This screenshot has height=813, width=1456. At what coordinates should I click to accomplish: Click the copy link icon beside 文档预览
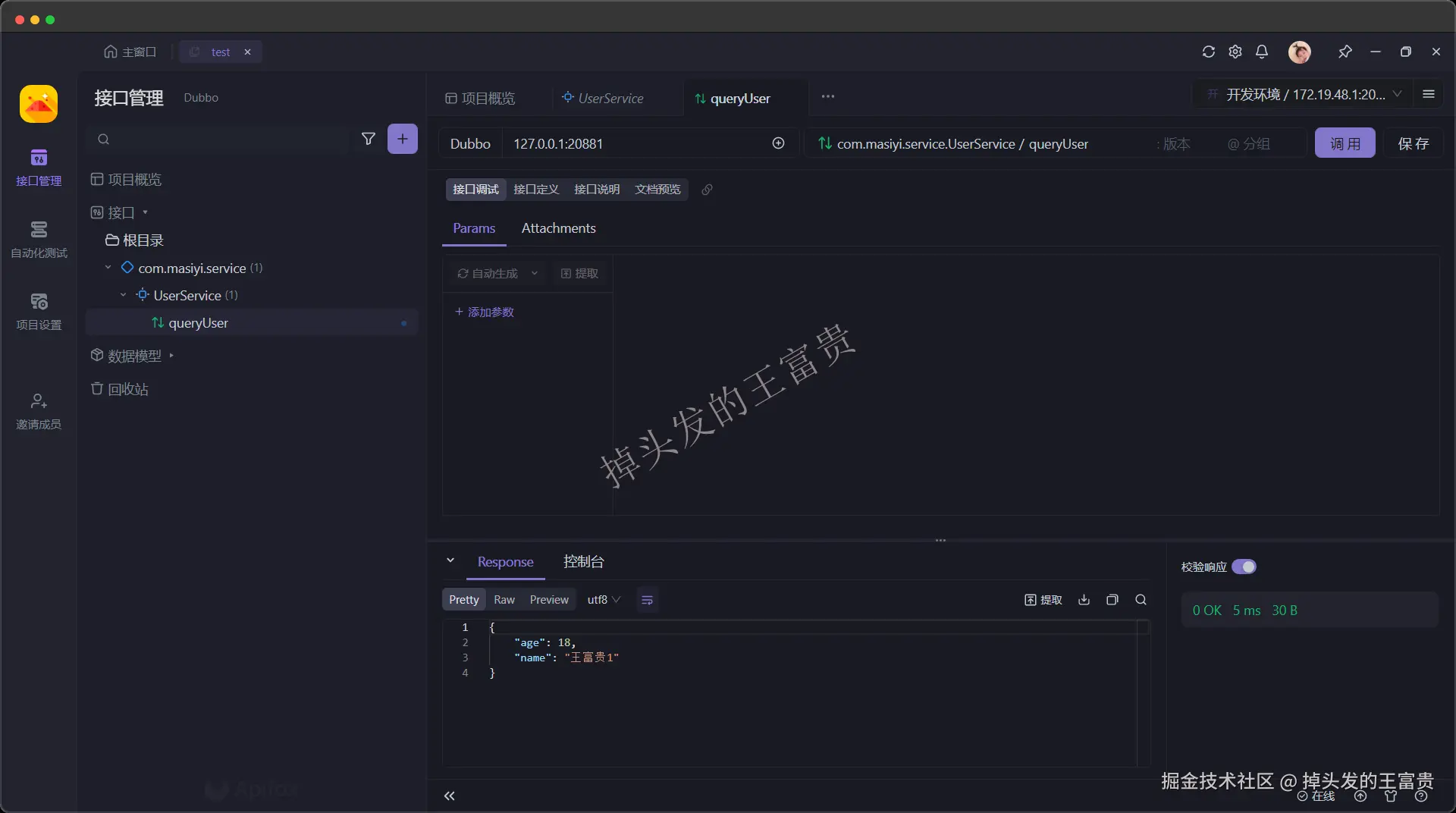(x=707, y=190)
